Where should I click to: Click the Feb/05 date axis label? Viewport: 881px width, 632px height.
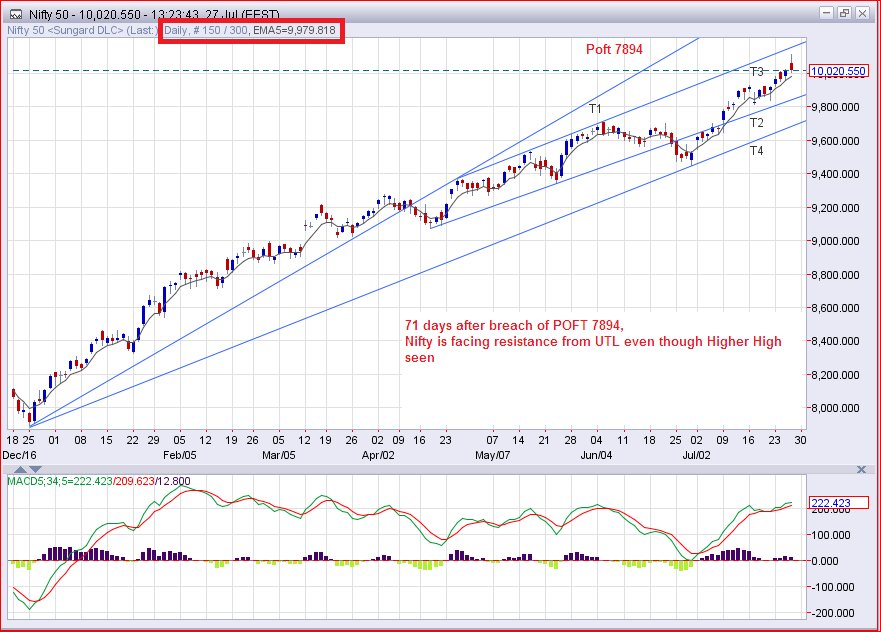(180, 455)
